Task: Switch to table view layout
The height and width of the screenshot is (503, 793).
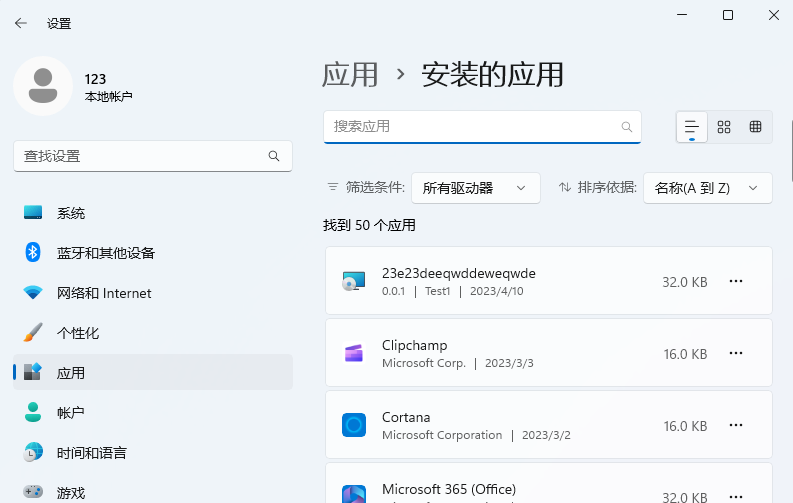Action: [756, 127]
